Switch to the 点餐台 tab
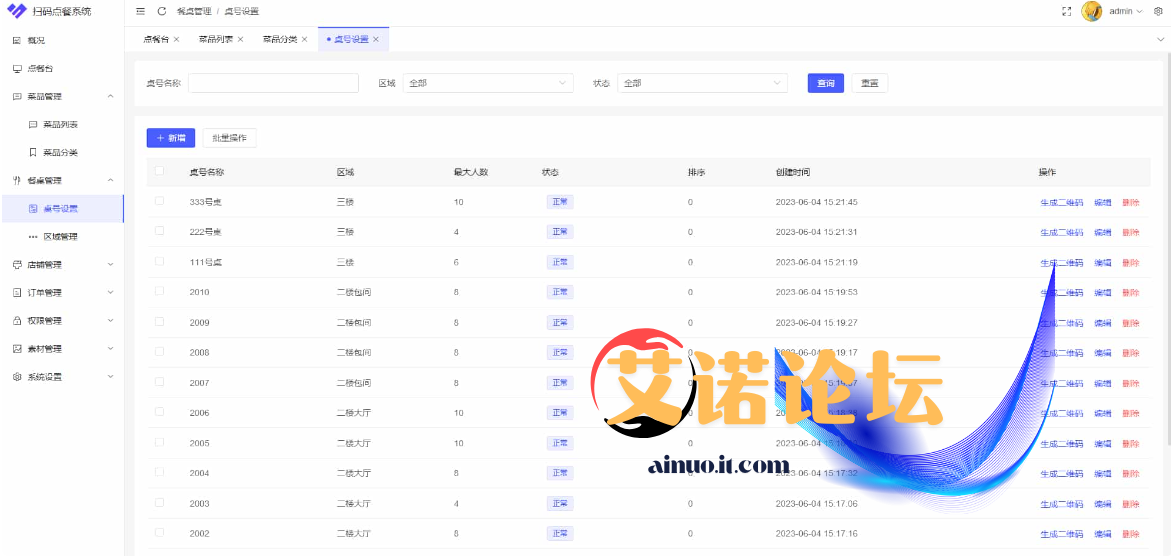Screen dimensions: 1171x556 coord(156,39)
